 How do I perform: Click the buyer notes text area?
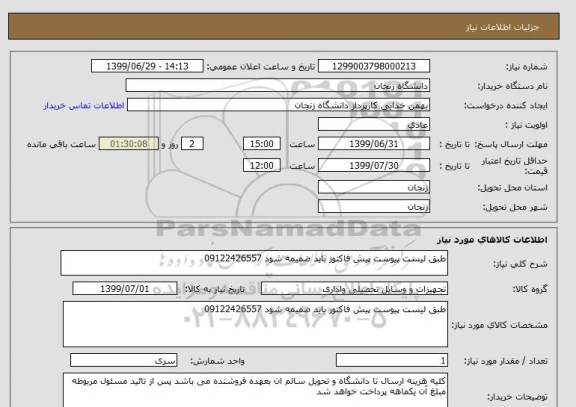click(255, 390)
